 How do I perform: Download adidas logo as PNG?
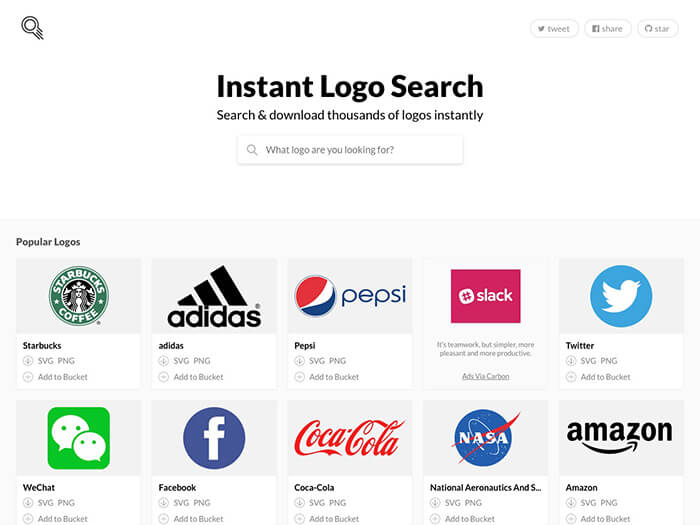point(202,361)
